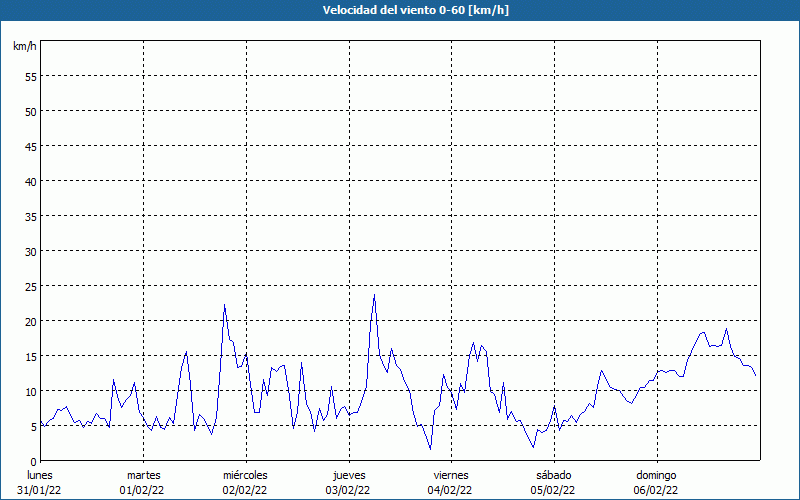Viewport: 800px width, 500px height.
Task: Click the '10' y-axis value
Action: (31, 392)
